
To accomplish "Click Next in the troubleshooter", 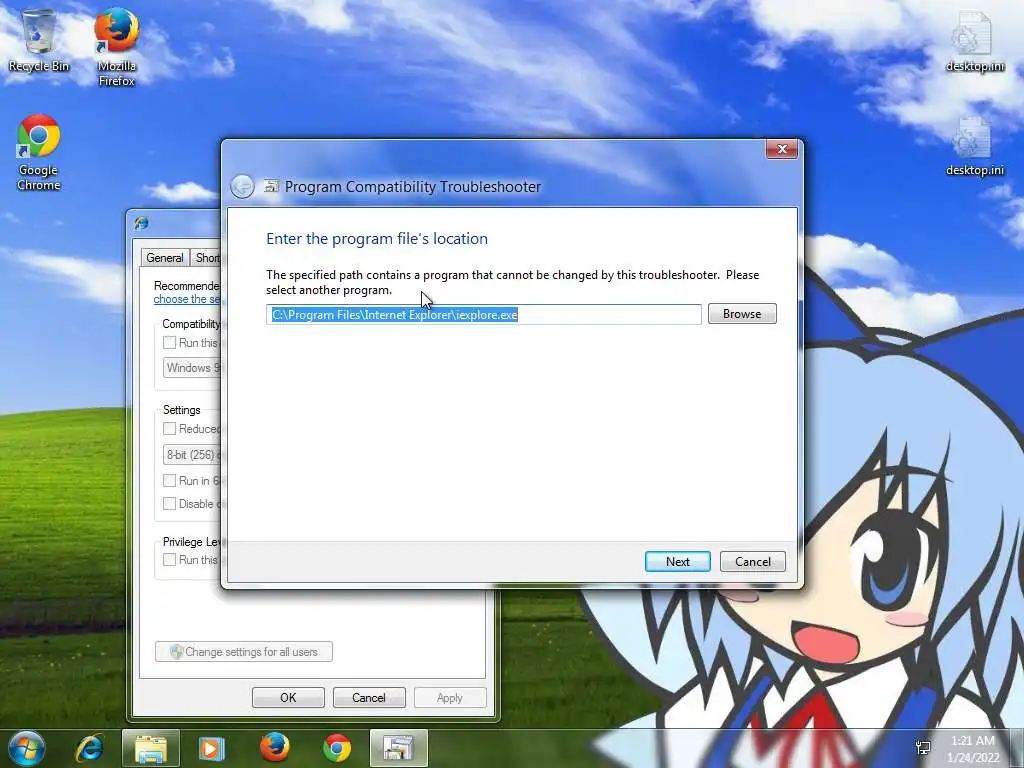I will [677, 562].
